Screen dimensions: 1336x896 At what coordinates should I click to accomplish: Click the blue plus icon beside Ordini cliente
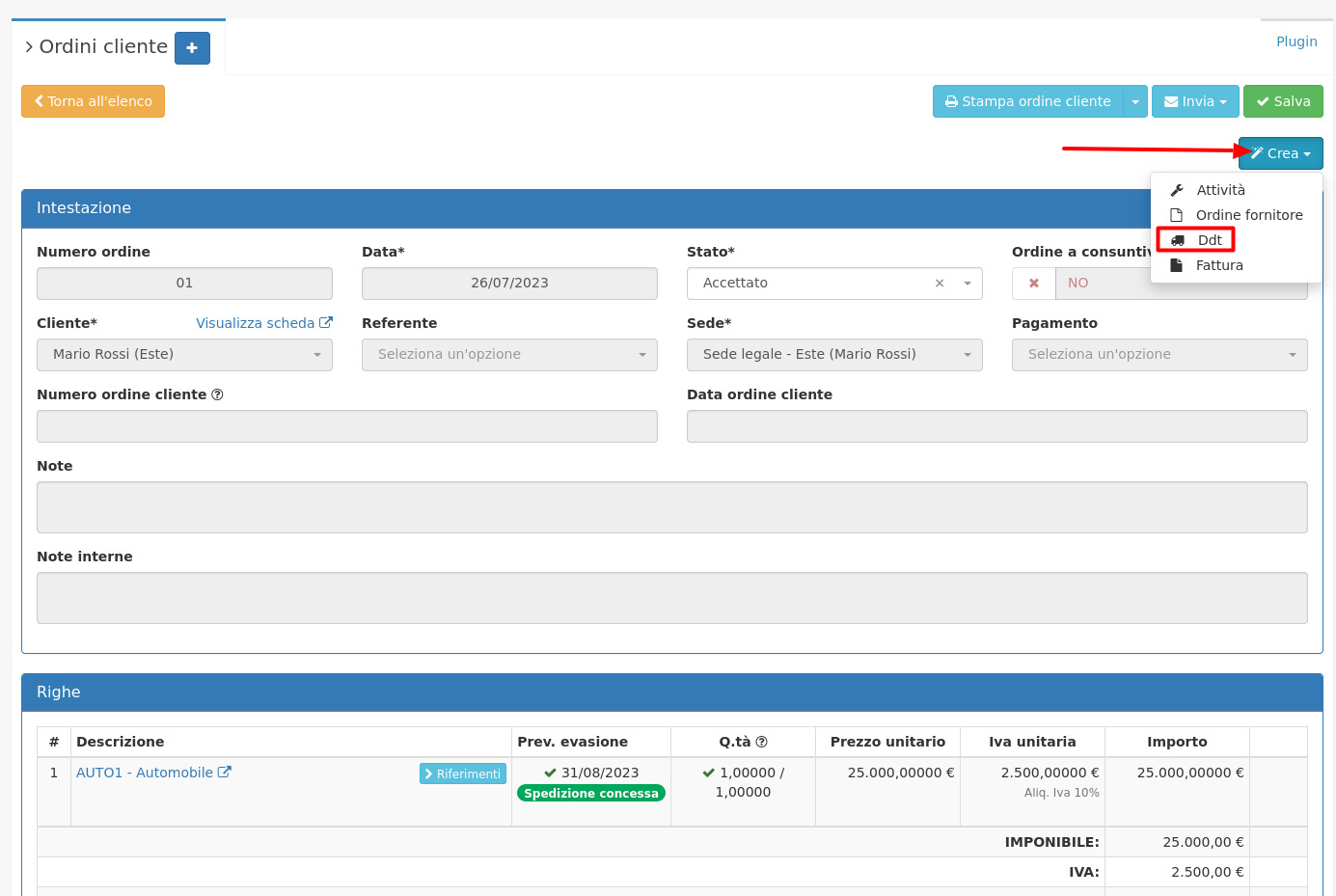pyautogui.click(x=192, y=48)
